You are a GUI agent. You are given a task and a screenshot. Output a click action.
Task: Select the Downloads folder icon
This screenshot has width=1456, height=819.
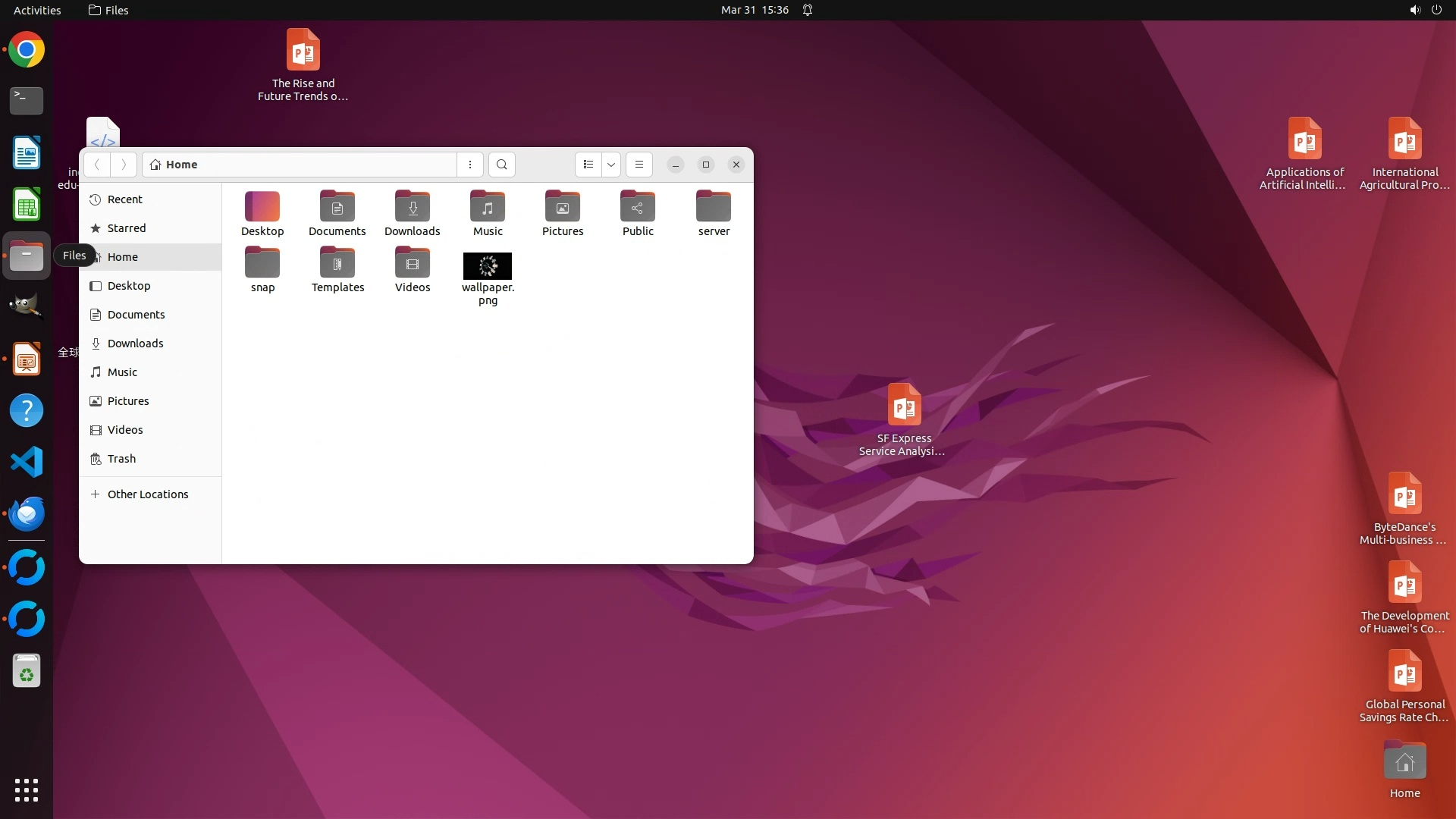[x=412, y=206]
